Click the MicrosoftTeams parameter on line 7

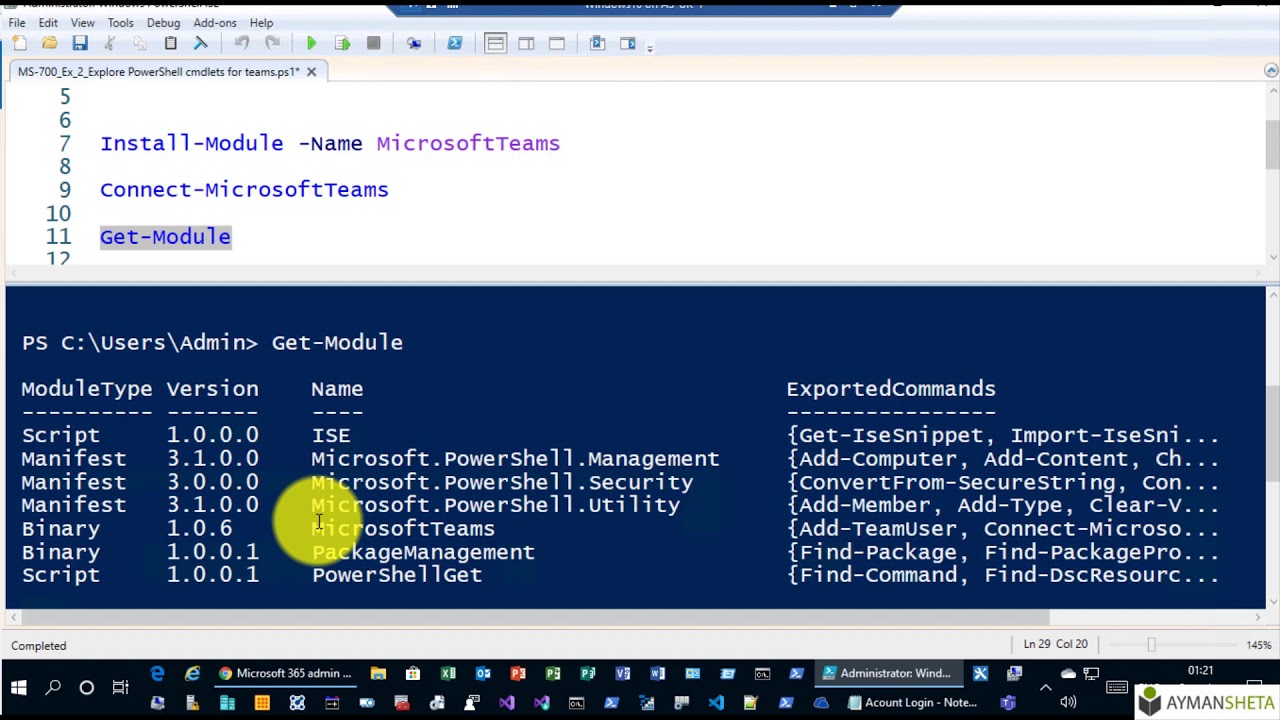click(x=468, y=144)
